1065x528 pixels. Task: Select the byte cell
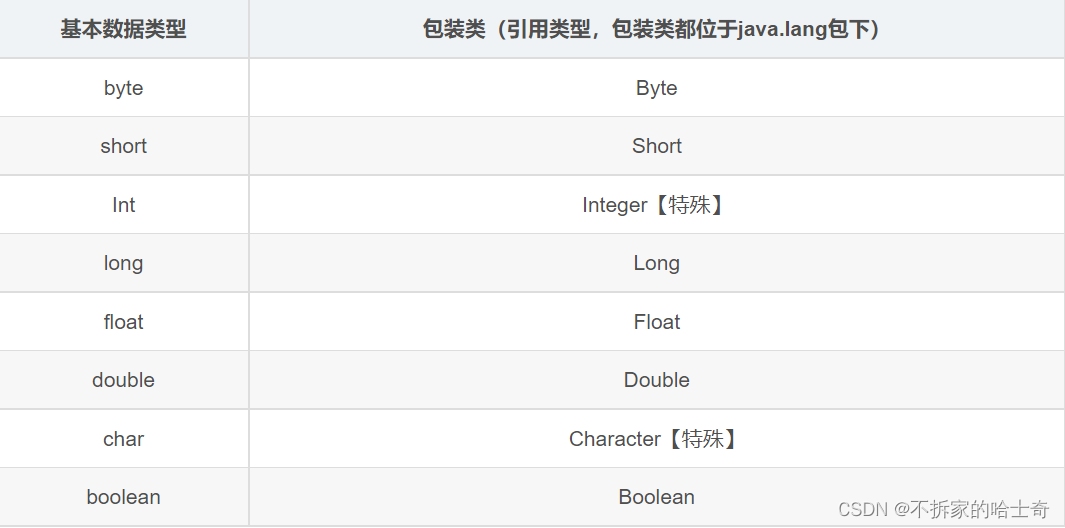pyautogui.click(x=123, y=88)
